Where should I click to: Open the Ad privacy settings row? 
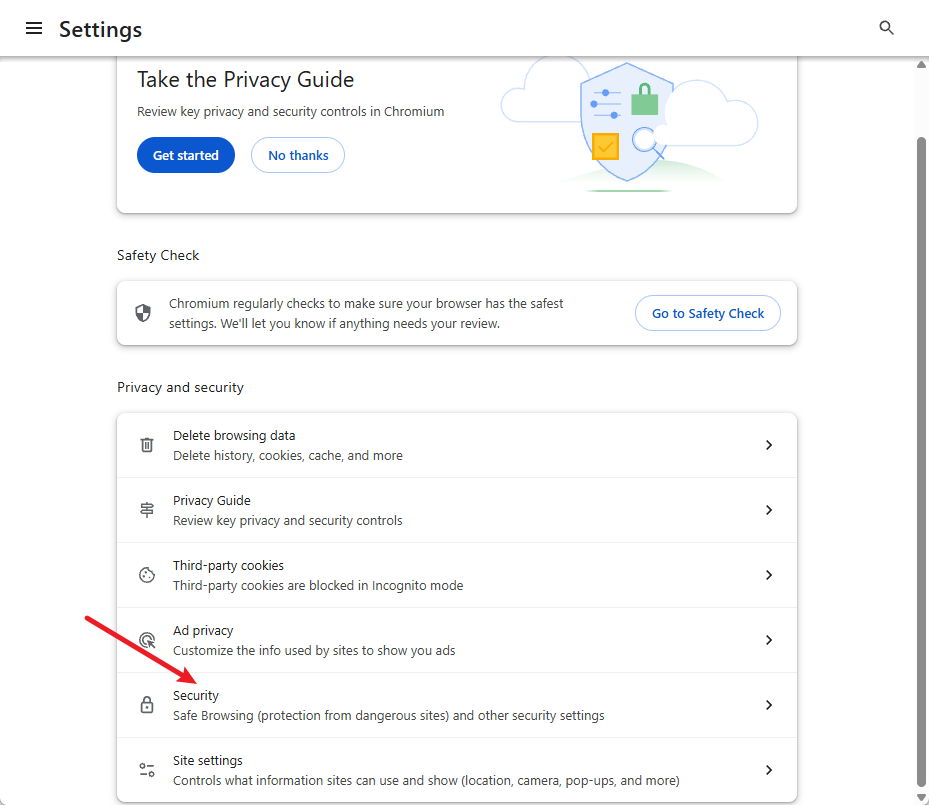point(457,640)
